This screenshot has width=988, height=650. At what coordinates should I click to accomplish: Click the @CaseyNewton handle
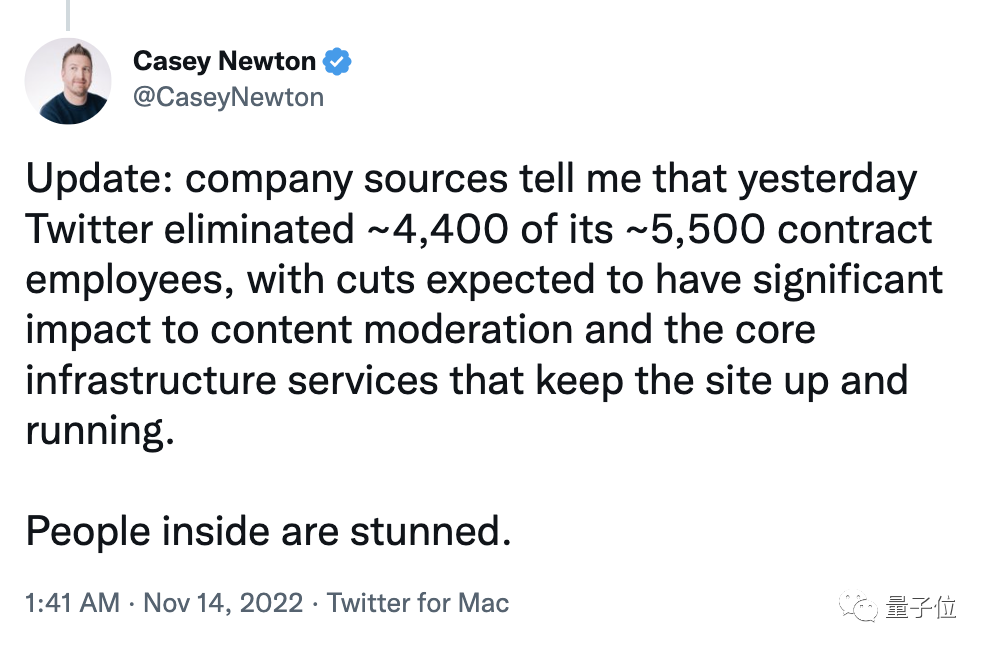(x=228, y=96)
